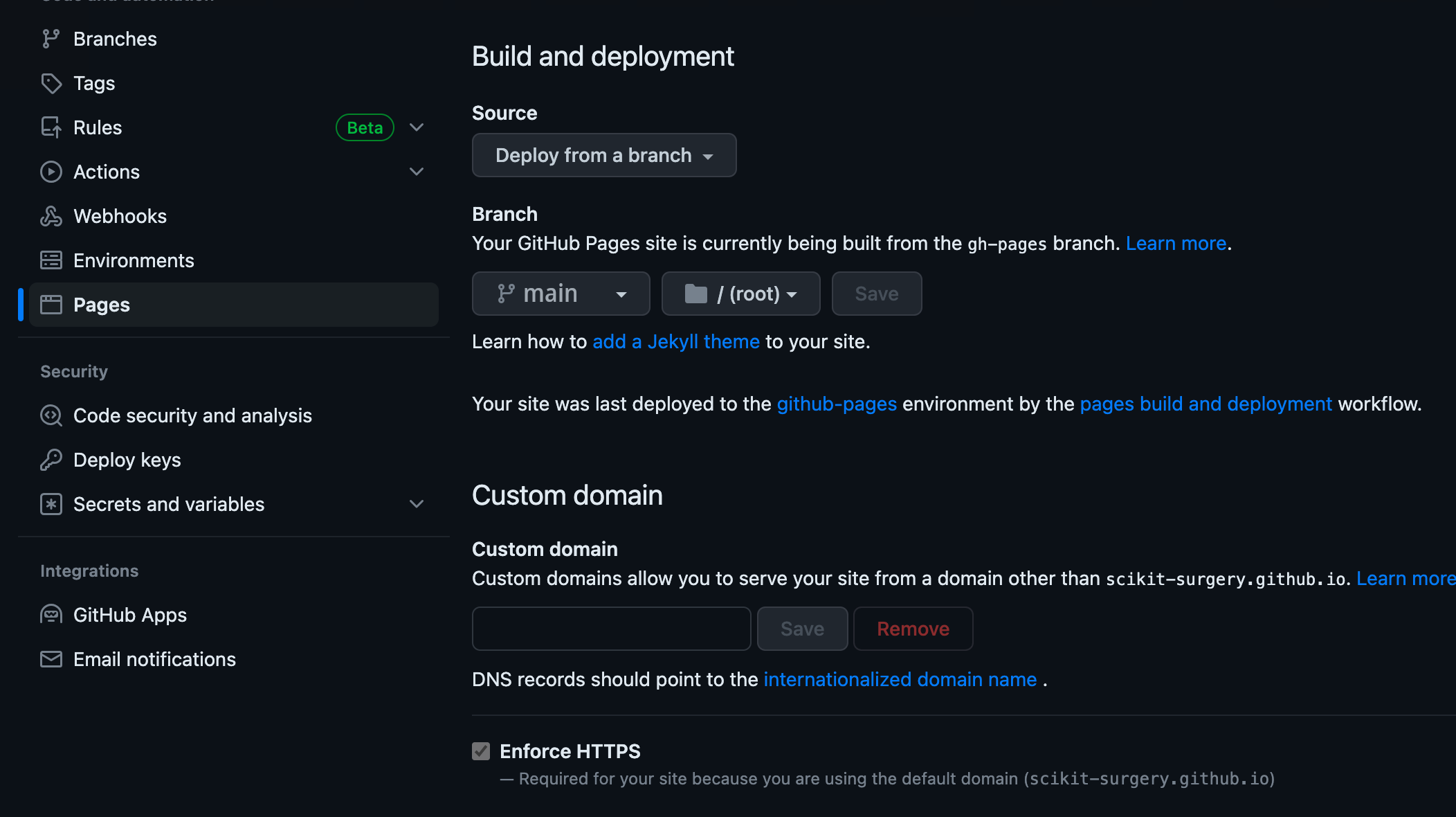The height and width of the screenshot is (817, 1456).
Task: Click the Environments server icon
Action: [x=51, y=260]
